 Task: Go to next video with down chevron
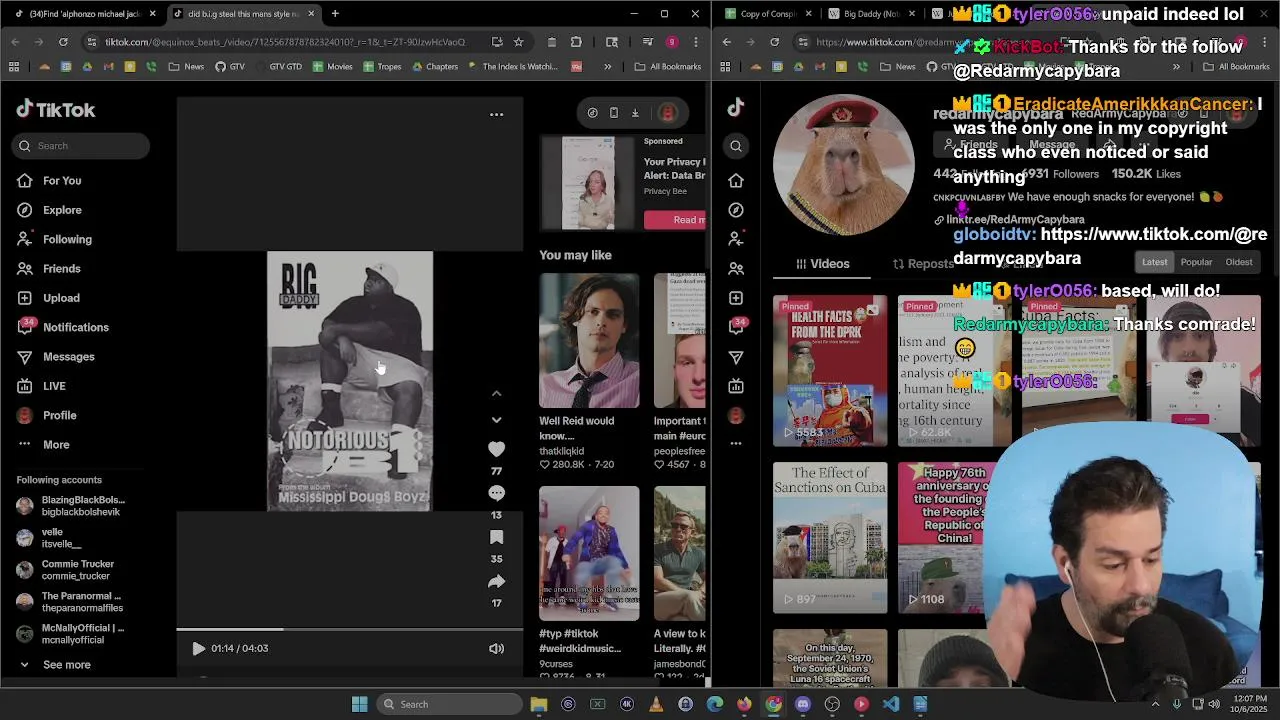(496, 420)
